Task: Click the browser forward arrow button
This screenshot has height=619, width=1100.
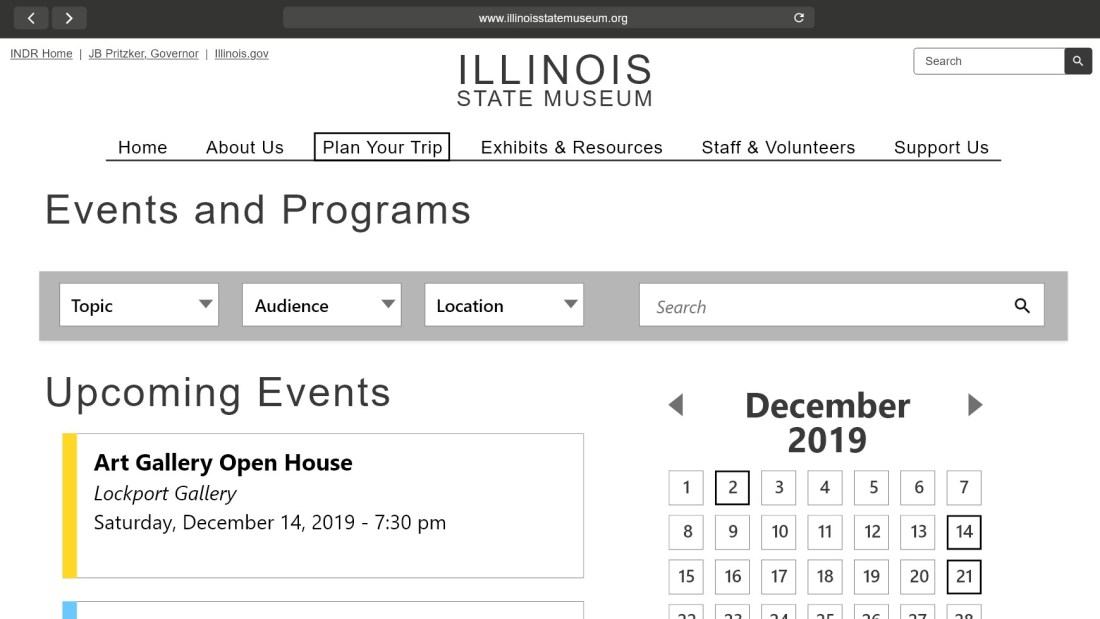Action: [69, 18]
